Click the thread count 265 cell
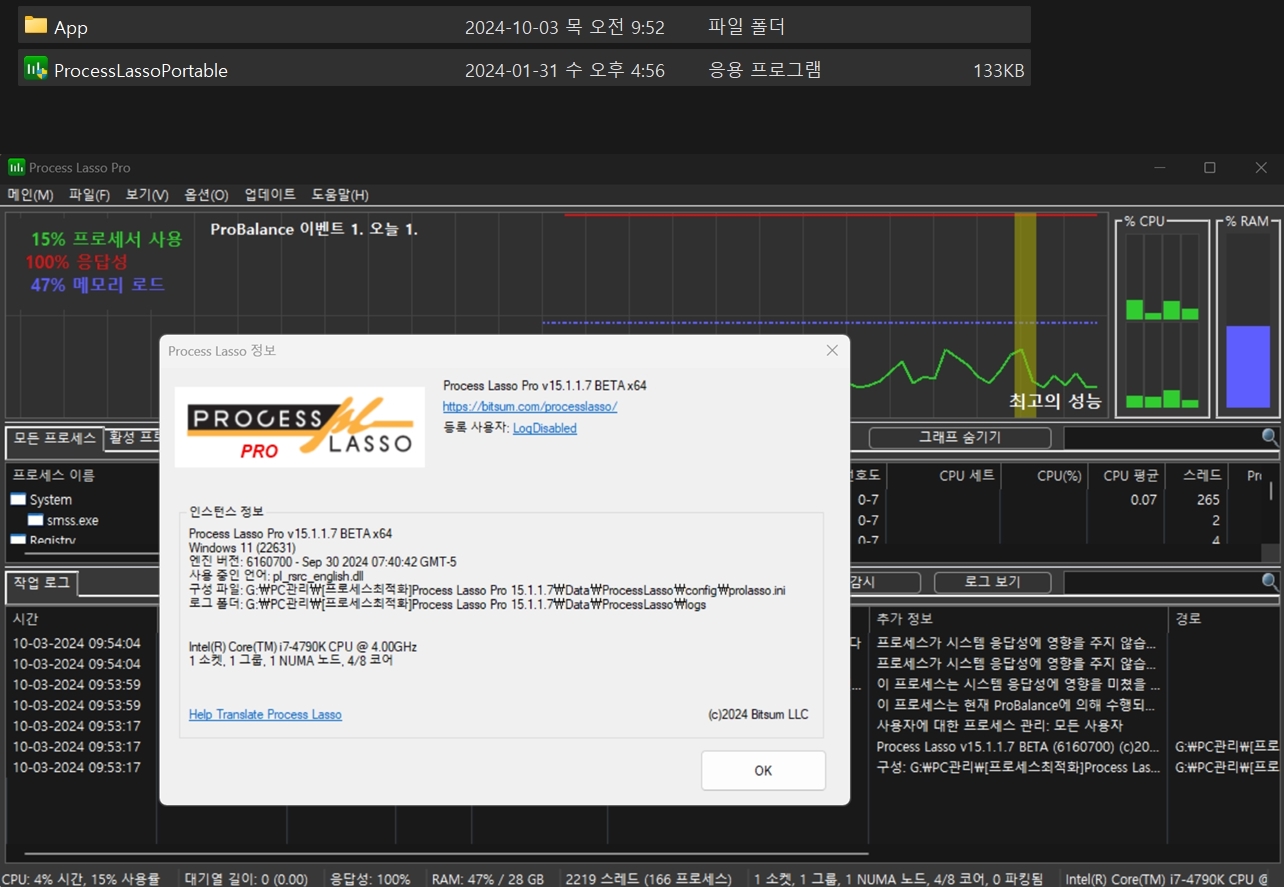Screen dimensions: 1284x887 click(1208, 500)
